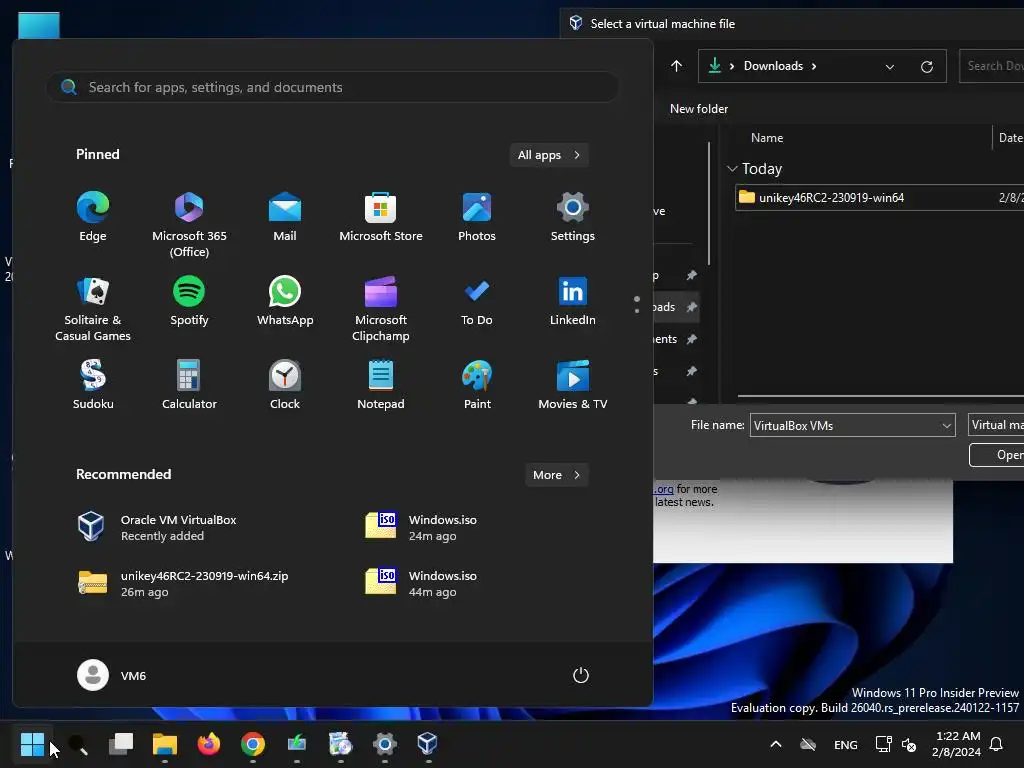Open taskbar Settings gear
The width and height of the screenshot is (1024, 768).
pos(385,744)
